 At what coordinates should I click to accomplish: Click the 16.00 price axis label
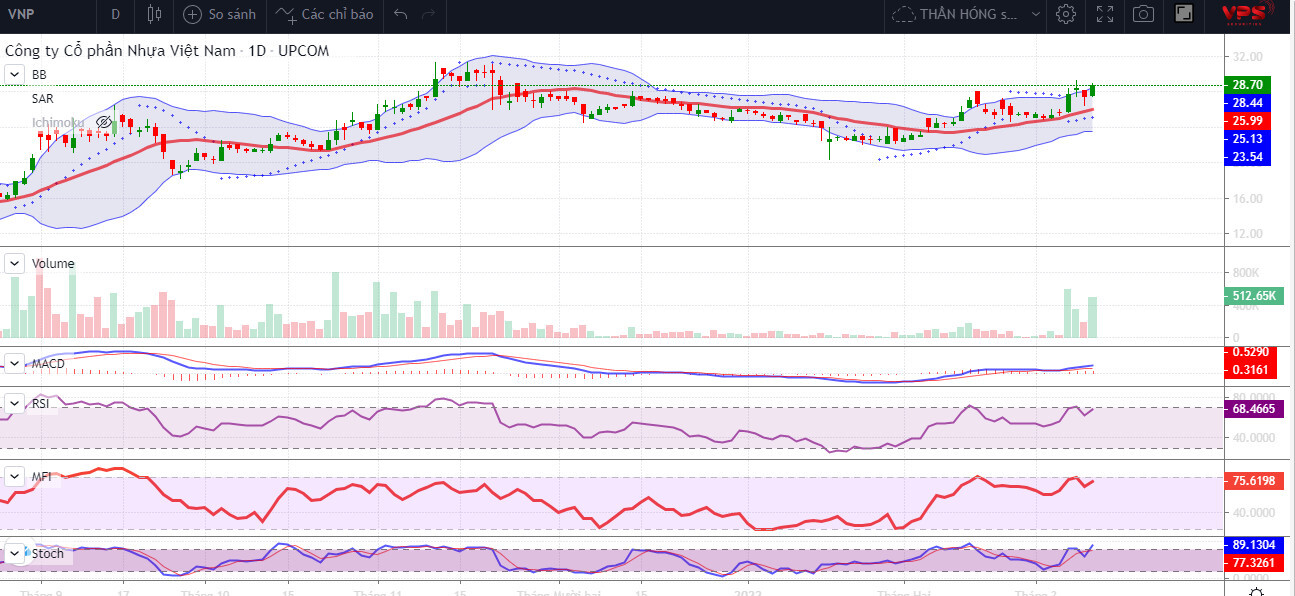[1247, 199]
